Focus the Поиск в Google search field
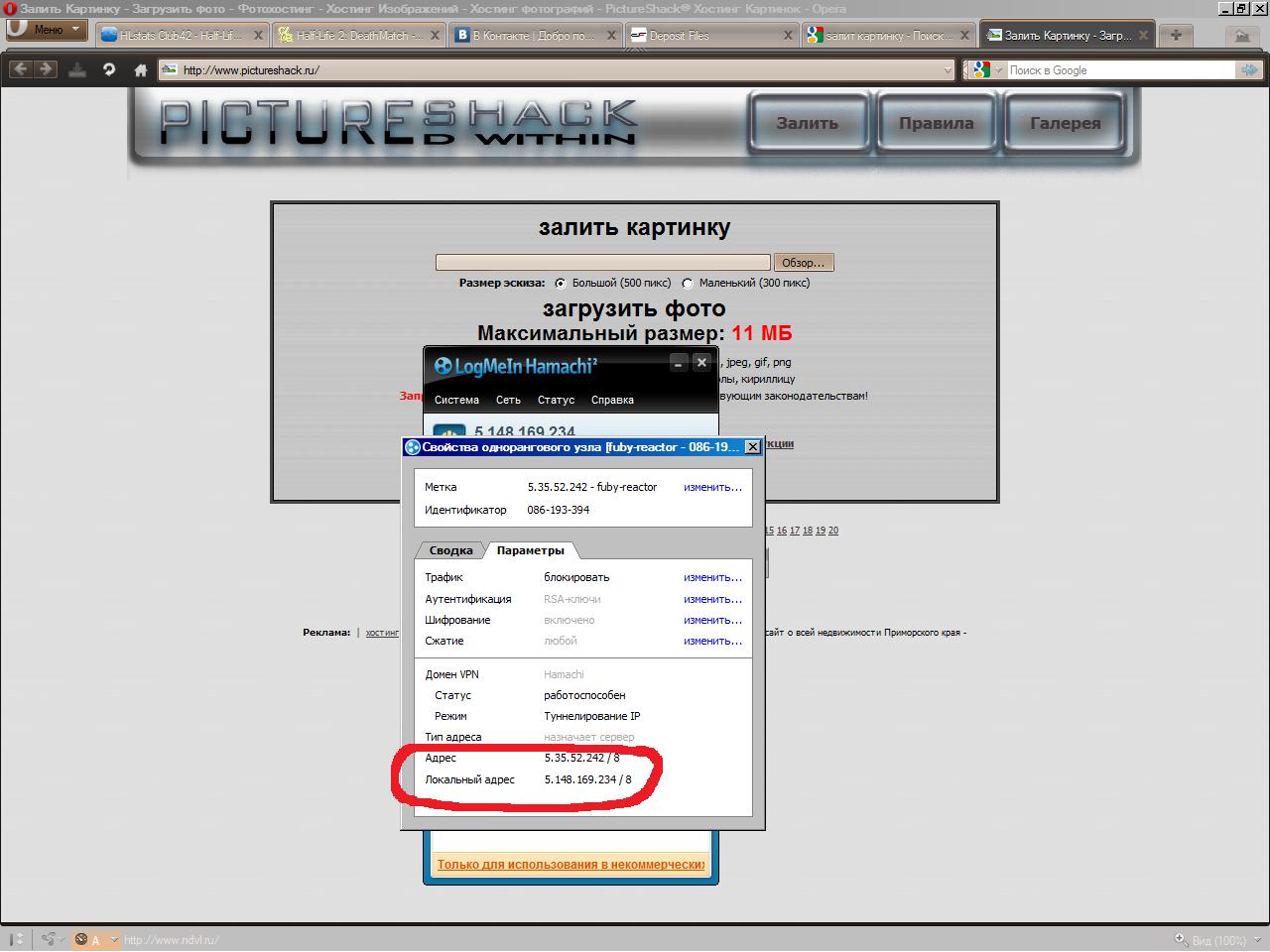The image size is (1270, 952). click(1121, 69)
